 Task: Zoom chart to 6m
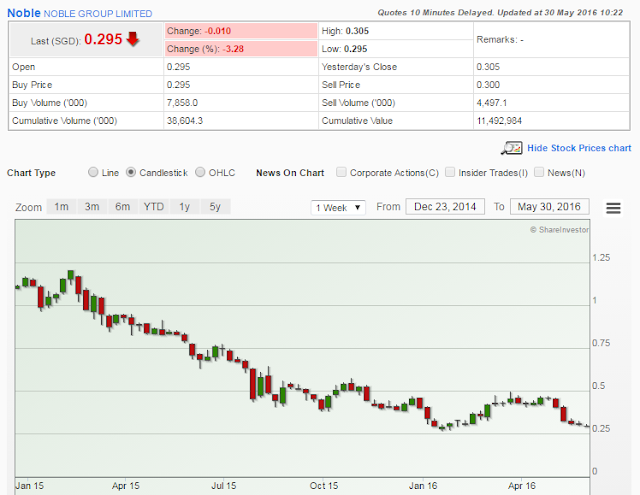coord(122,207)
